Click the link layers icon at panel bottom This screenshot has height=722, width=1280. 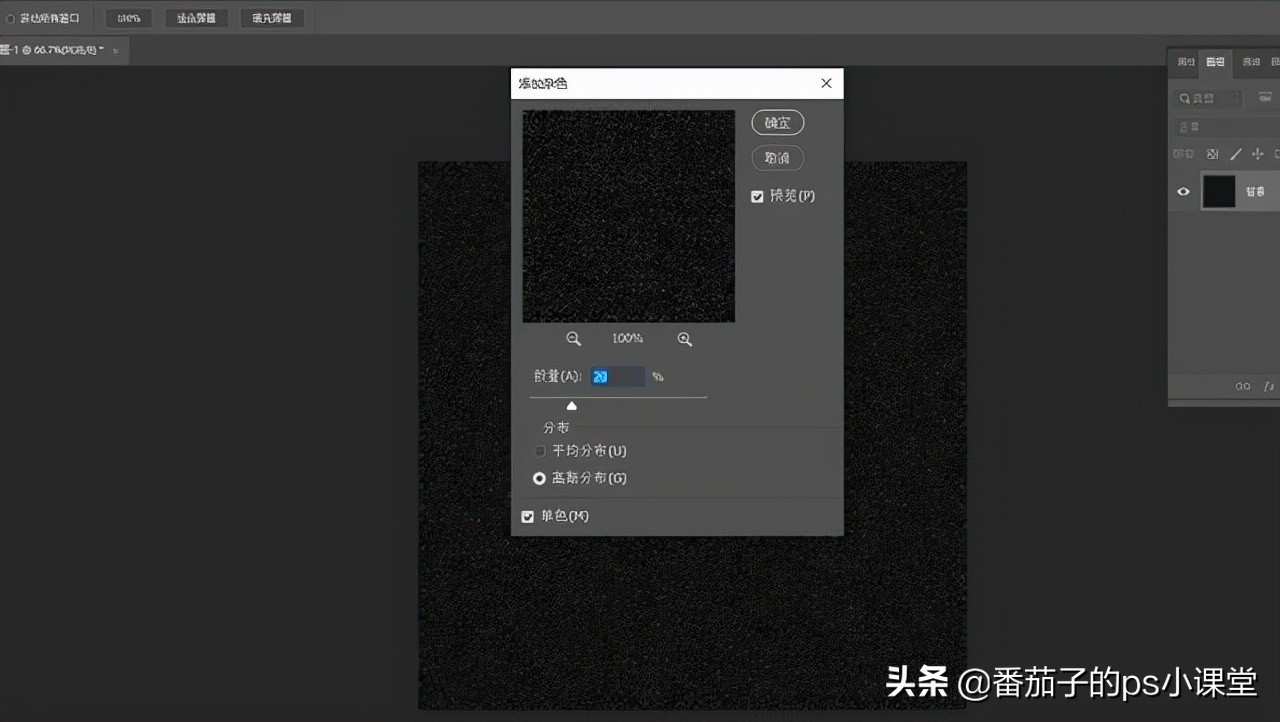coord(1242,385)
